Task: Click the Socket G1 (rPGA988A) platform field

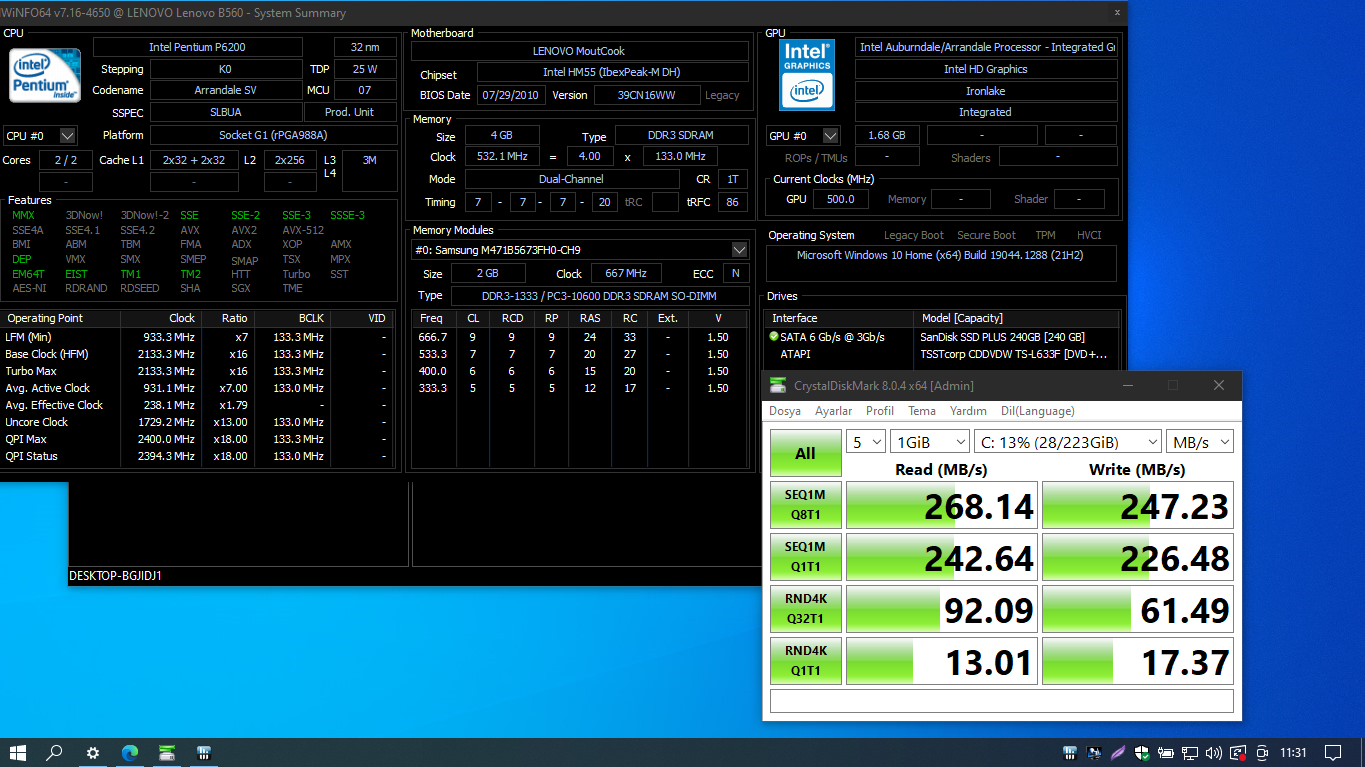Action: click(x=273, y=135)
